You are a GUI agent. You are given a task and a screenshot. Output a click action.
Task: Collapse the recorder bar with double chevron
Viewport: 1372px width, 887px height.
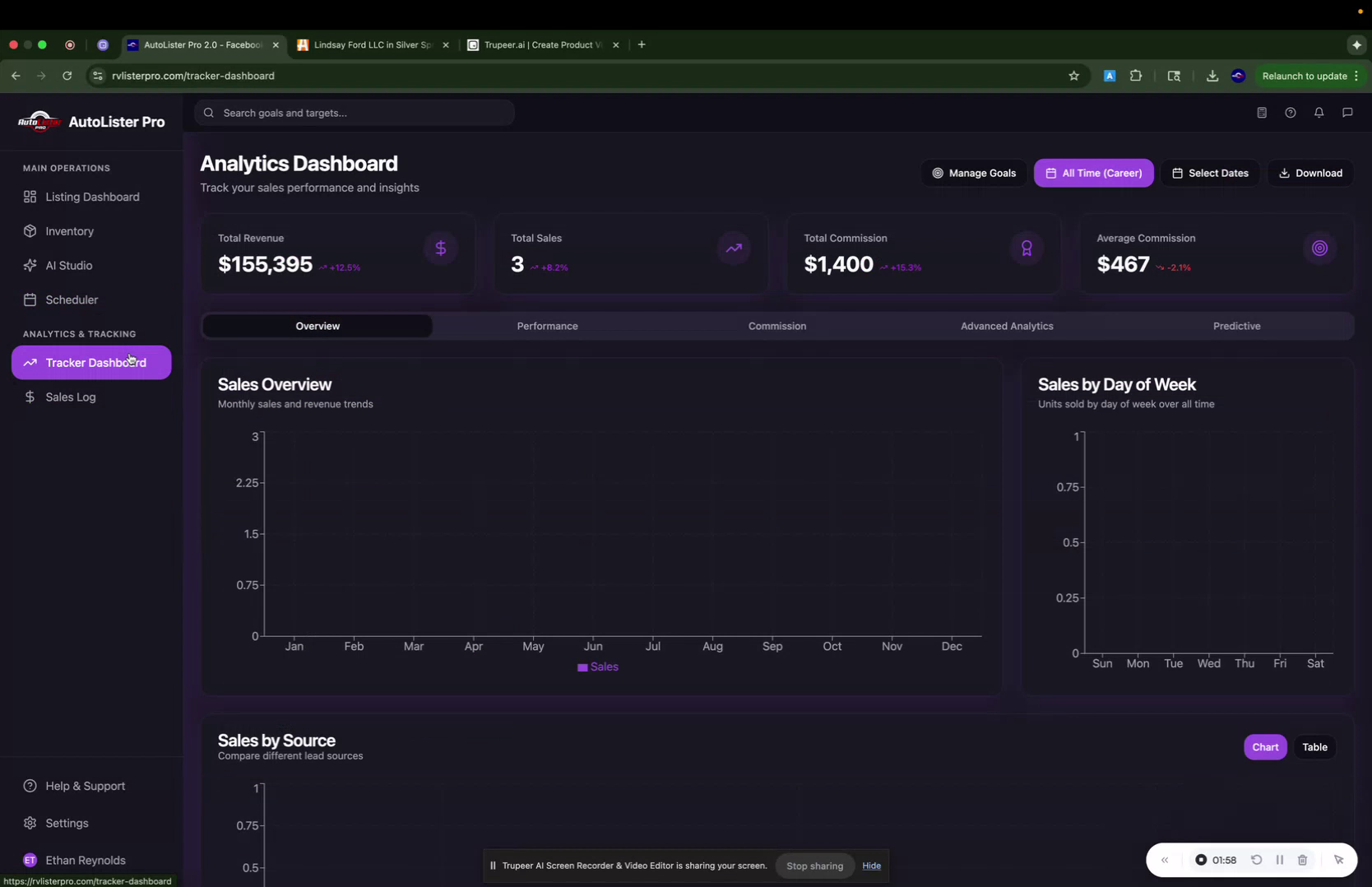[x=1164, y=859]
